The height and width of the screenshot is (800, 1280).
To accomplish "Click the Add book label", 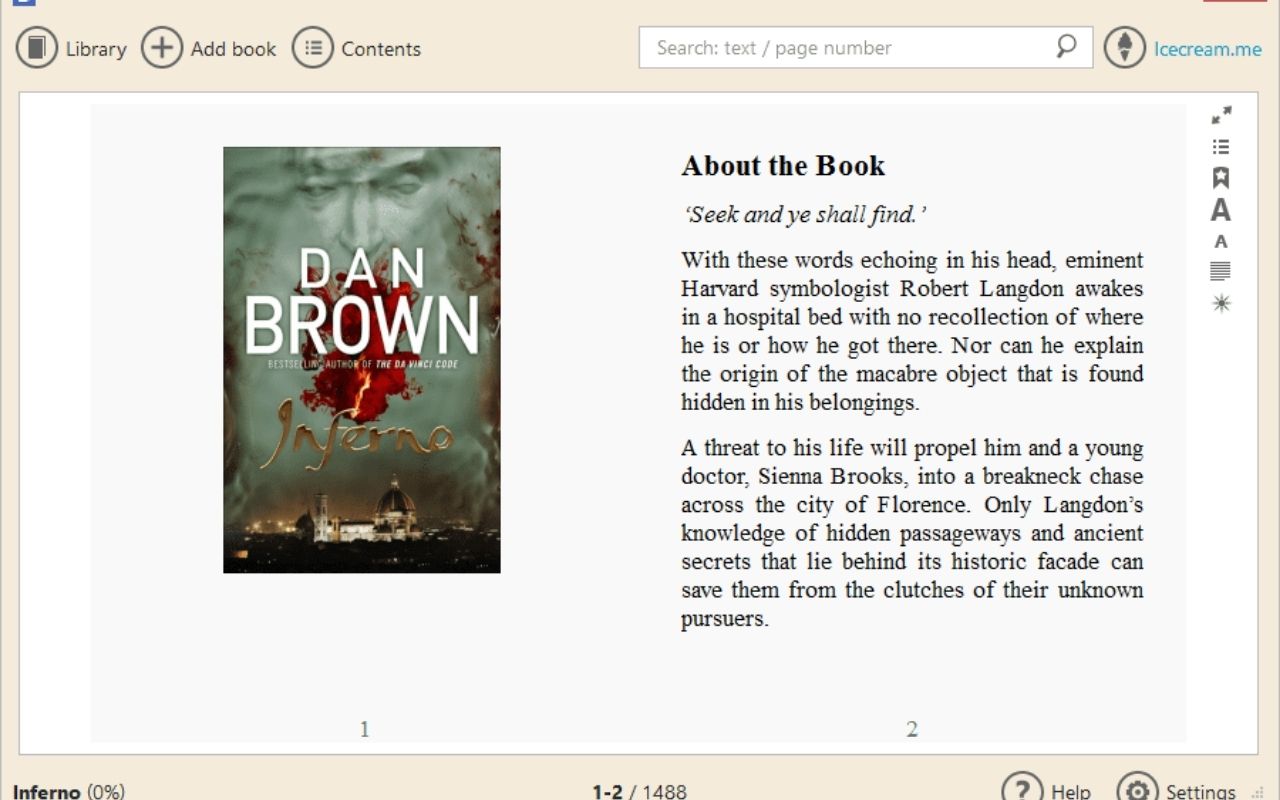I will coord(233,49).
